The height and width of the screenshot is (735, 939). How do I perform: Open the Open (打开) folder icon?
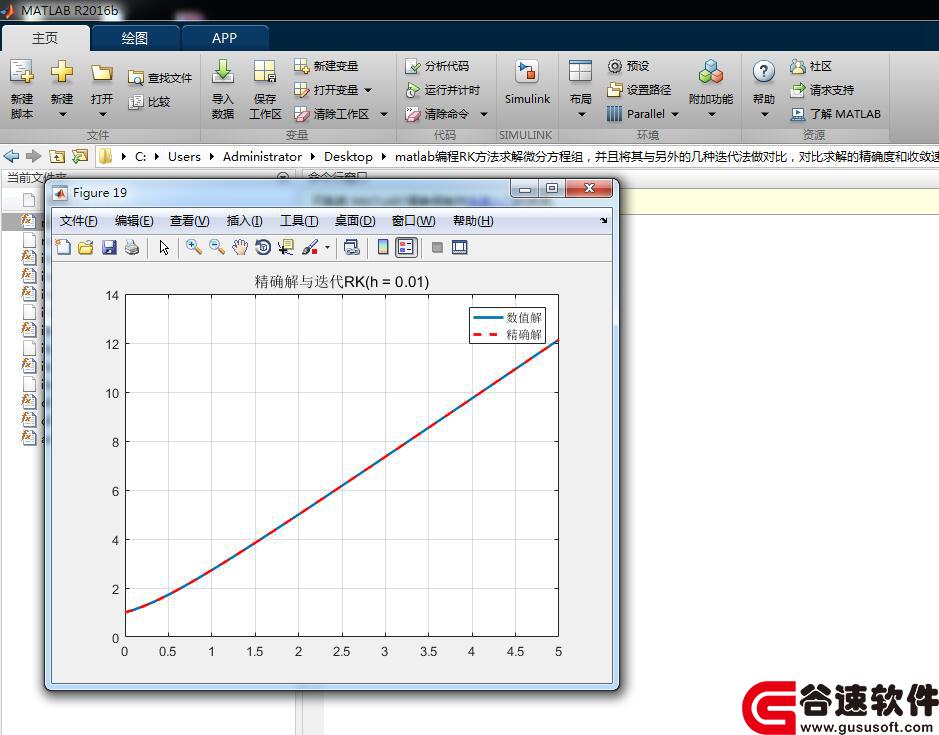point(102,72)
